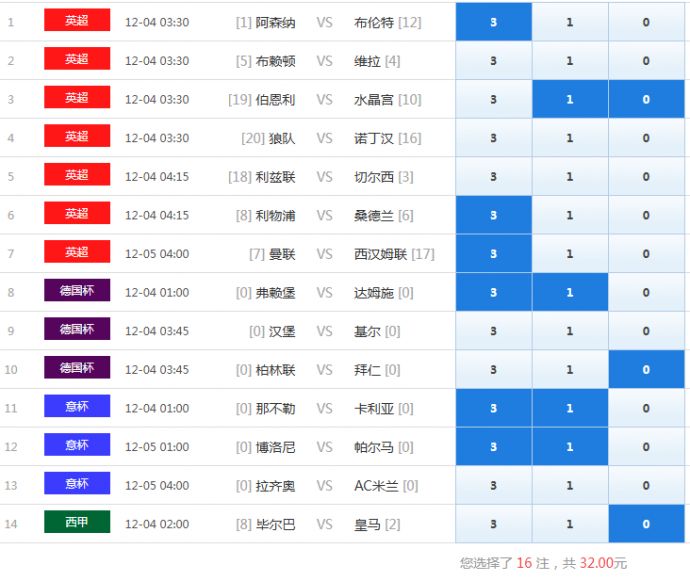Select the 1 option for 利物浦 vs 桑德兰
The height and width of the screenshot is (581, 690).
tap(570, 215)
